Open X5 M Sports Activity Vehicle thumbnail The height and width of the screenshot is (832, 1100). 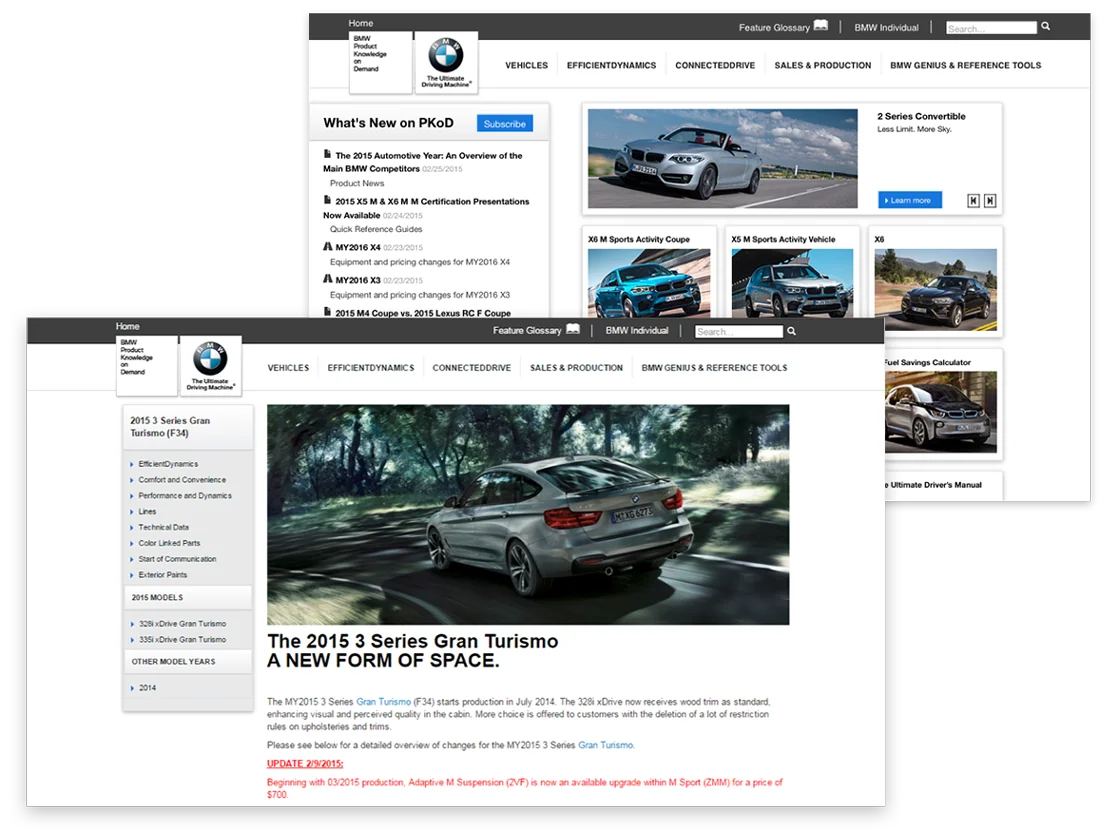(793, 283)
